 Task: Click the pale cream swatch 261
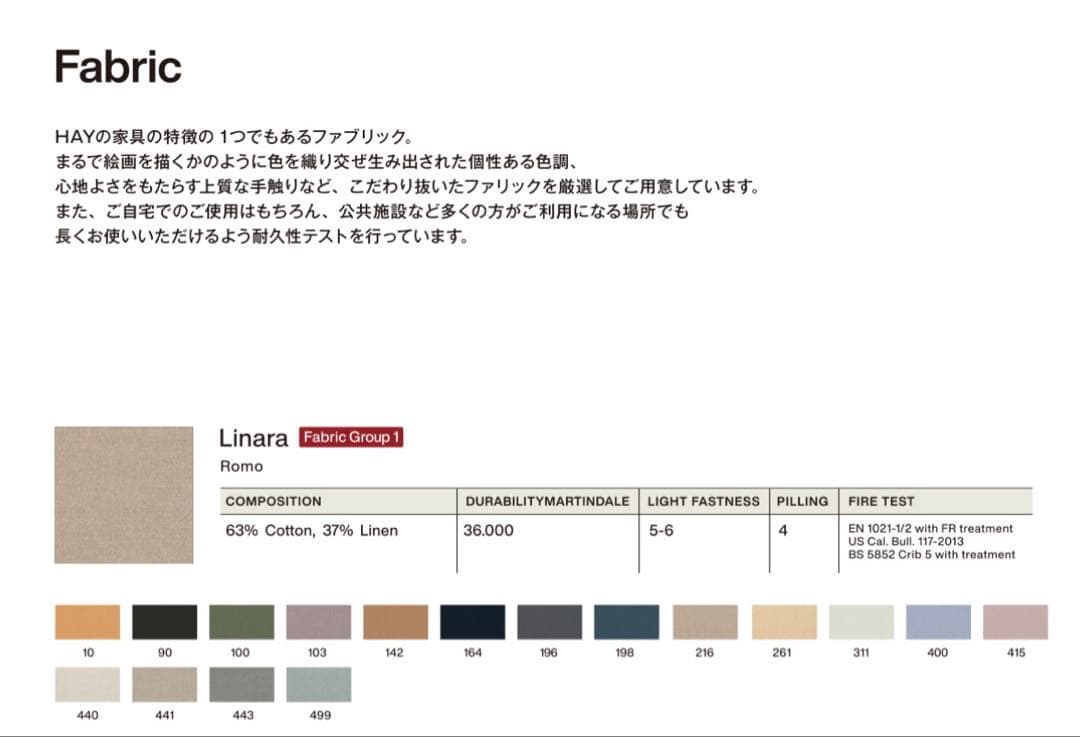pyautogui.click(x=782, y=622)
